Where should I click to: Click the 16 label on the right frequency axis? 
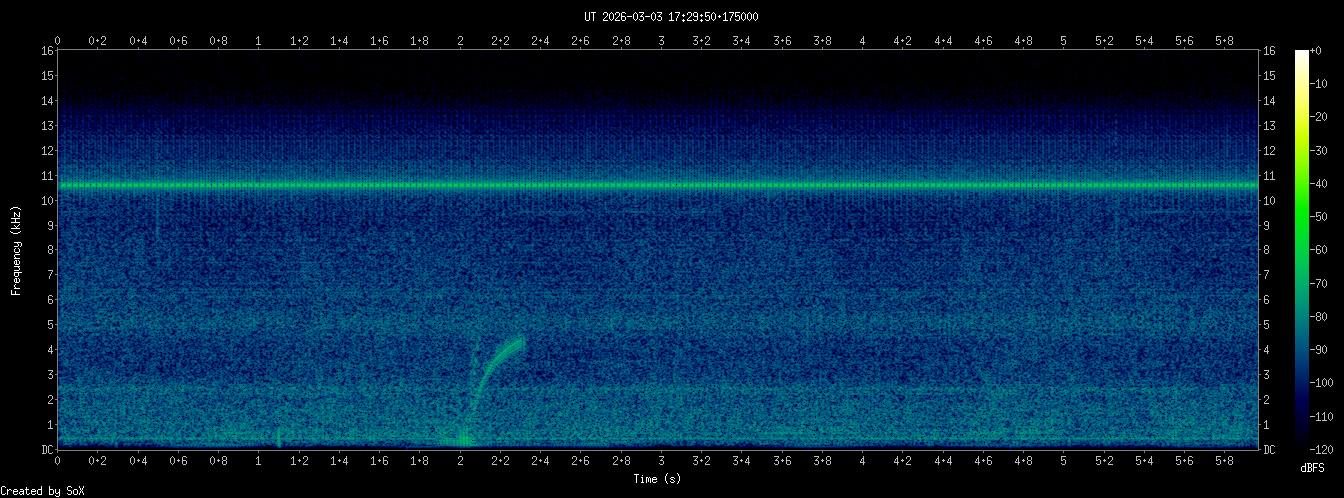[x=1270, y=50]
